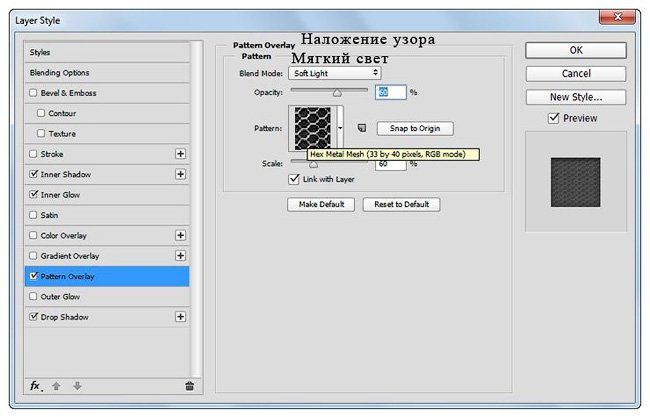Click the Opacity percentage input field

pyautogui.click(x=390, y=92)
